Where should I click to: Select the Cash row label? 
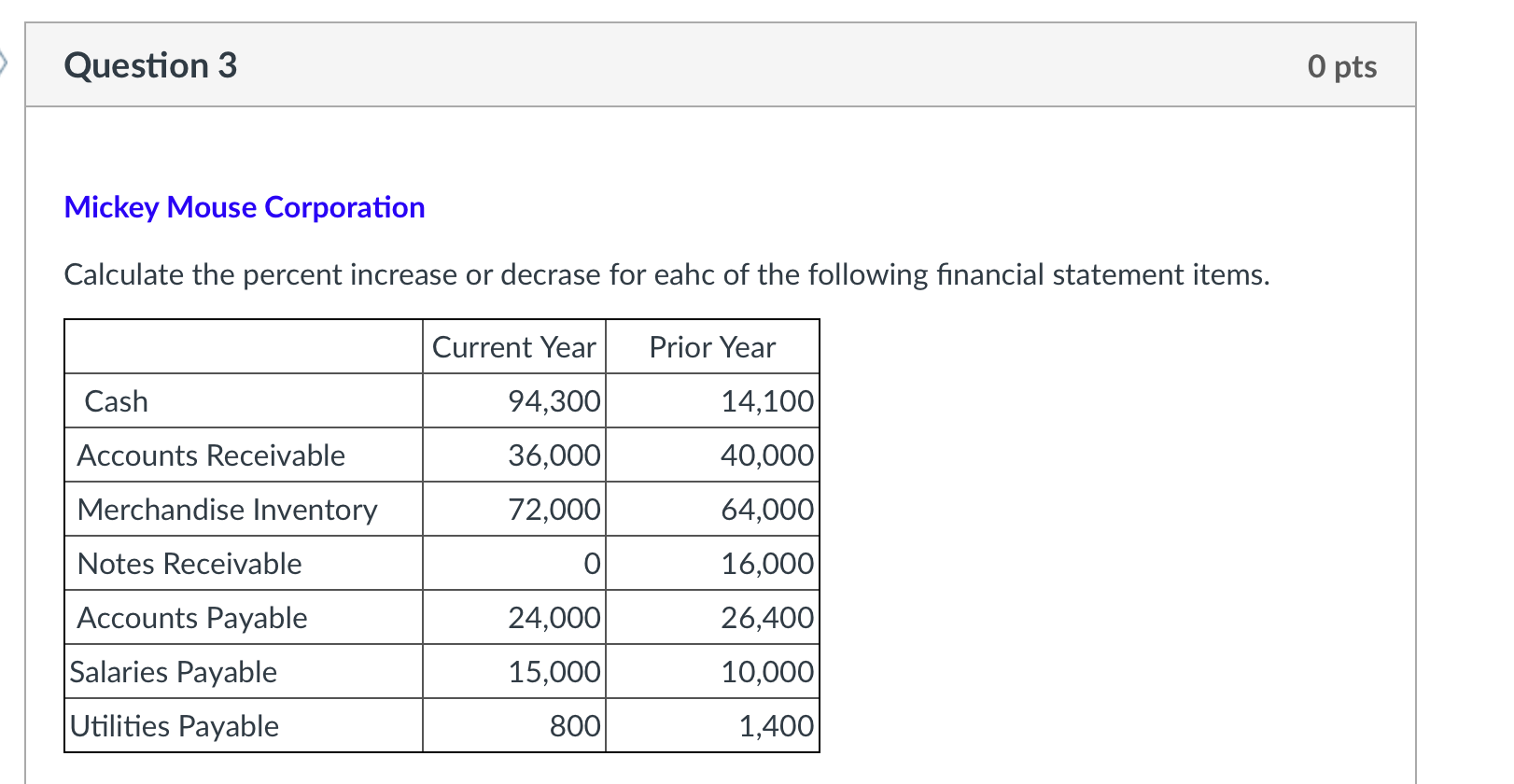117,401
